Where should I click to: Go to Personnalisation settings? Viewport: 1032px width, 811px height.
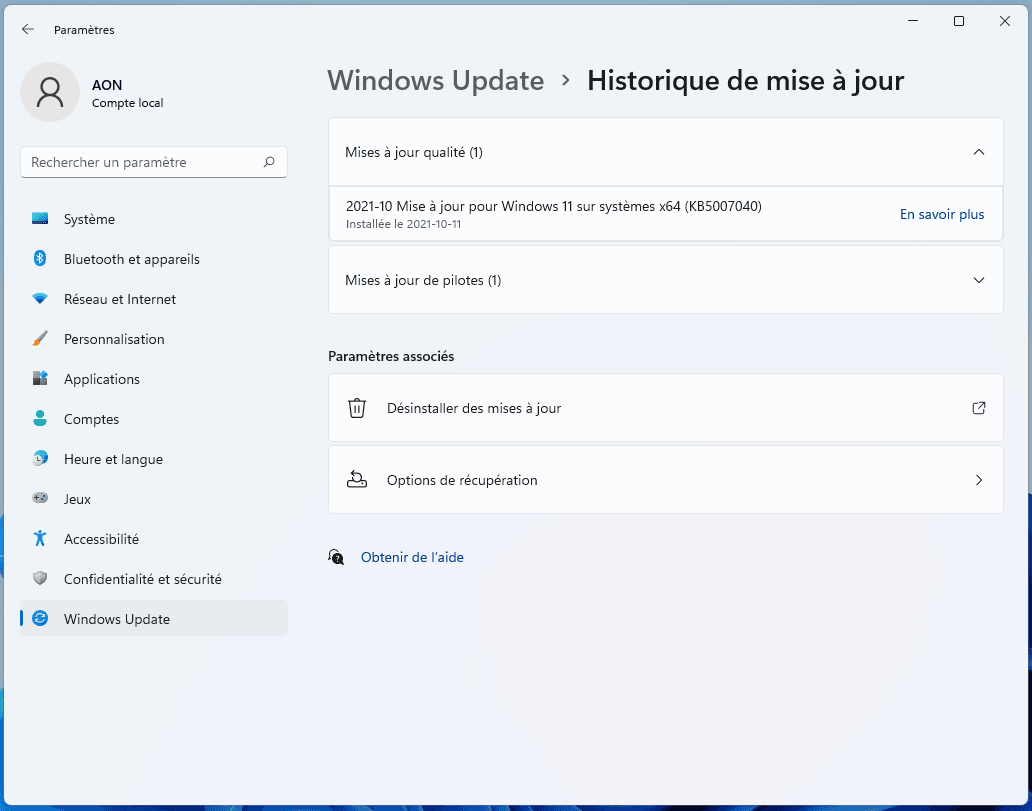click(x=154, y=339)
